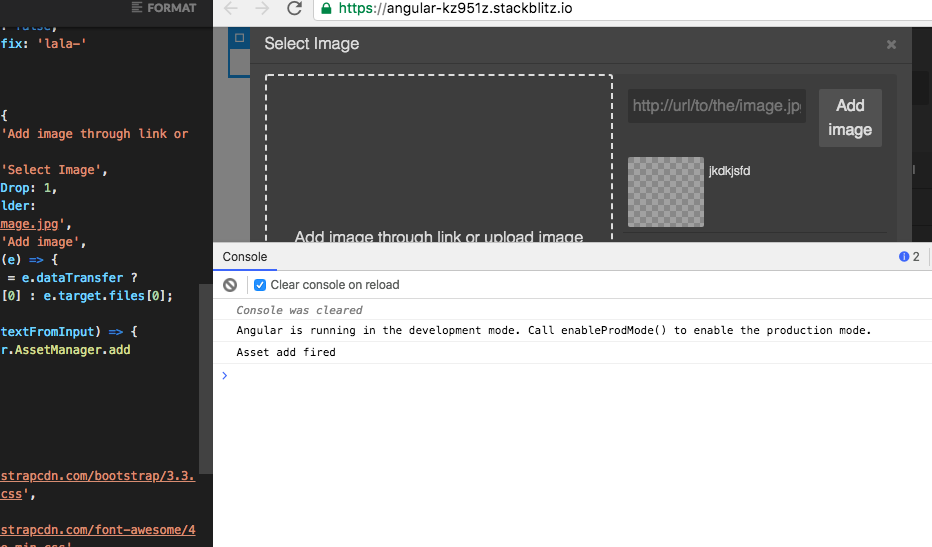Click the 'Console was cleared' message
932x547 pixels.
tap(299, 310)
